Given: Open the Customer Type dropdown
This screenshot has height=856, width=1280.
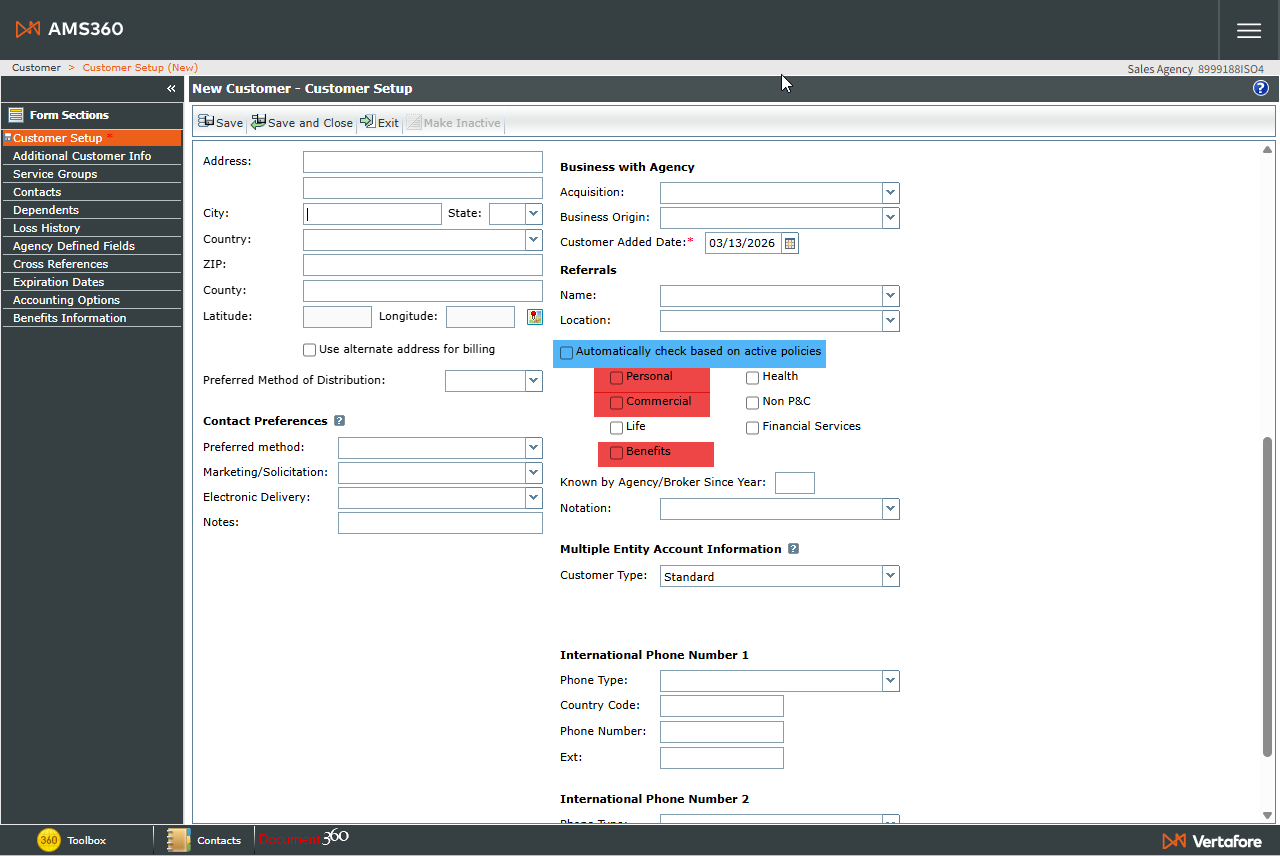Looking at the screenshot, I should 890,576.
